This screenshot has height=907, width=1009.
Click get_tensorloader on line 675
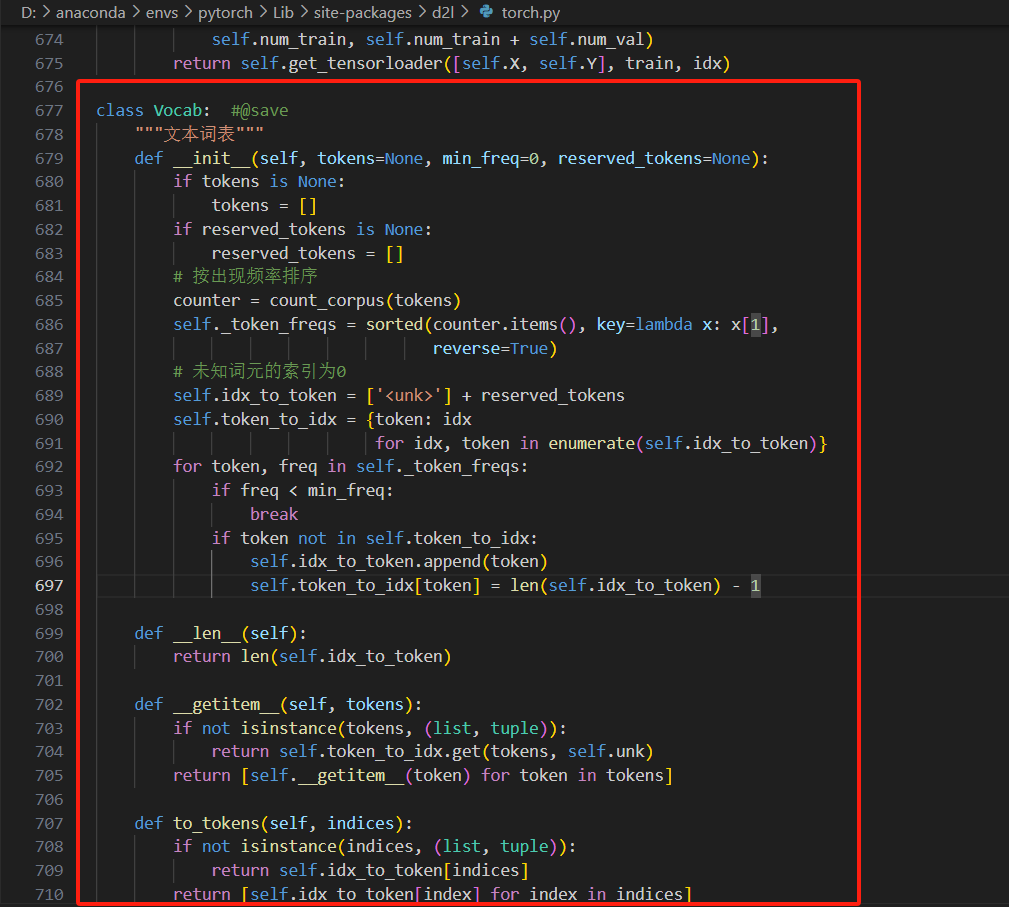(x=366, y=64)
